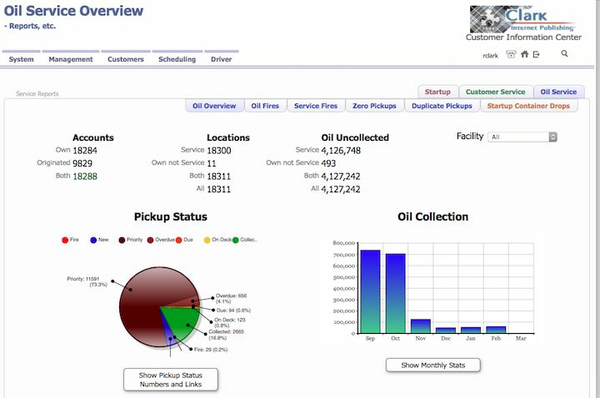Click the Pickup Status heading
600x398 pixels.
pos(171,217)
